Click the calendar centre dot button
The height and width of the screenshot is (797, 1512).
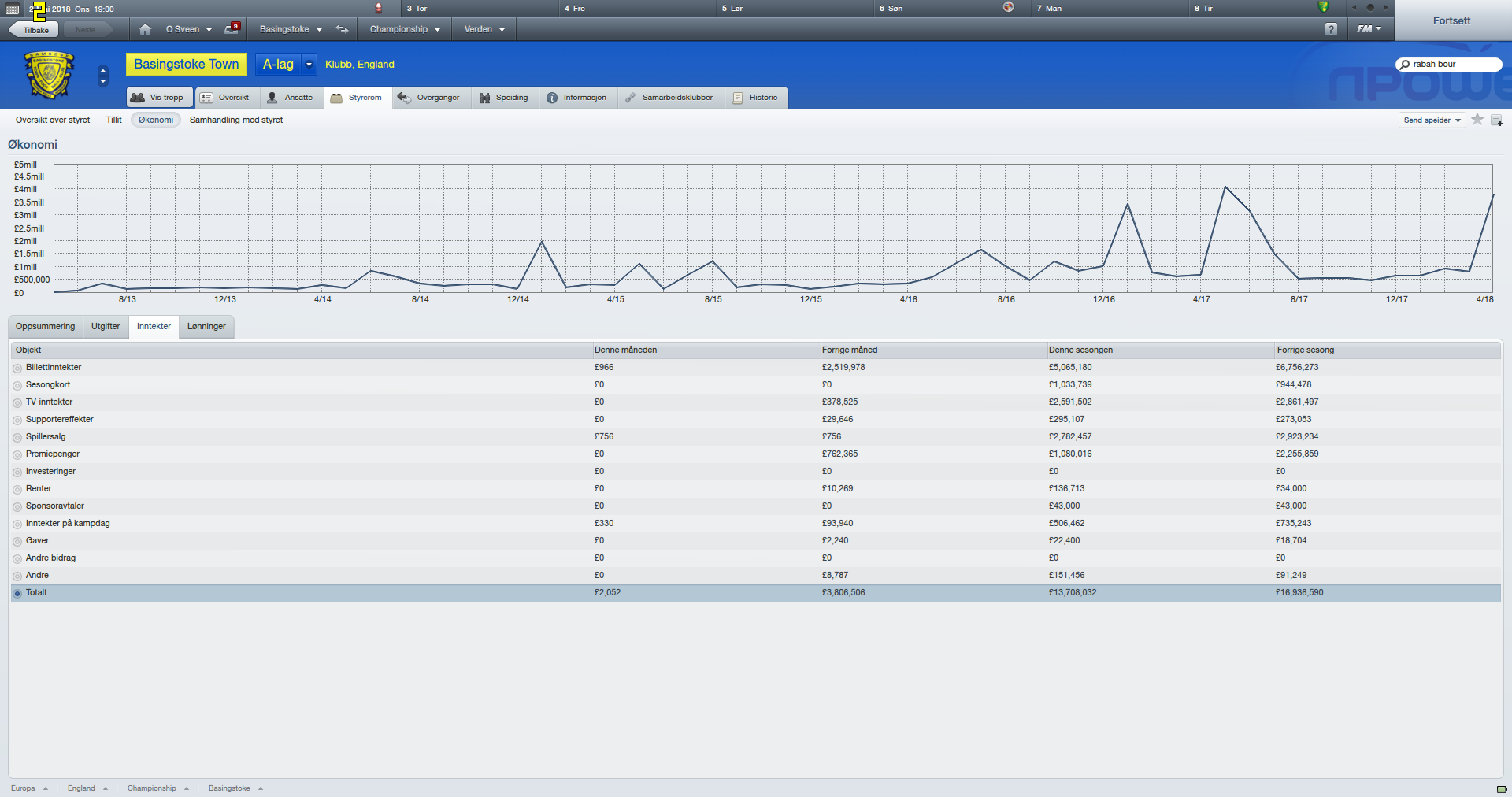pos(1370,7)
